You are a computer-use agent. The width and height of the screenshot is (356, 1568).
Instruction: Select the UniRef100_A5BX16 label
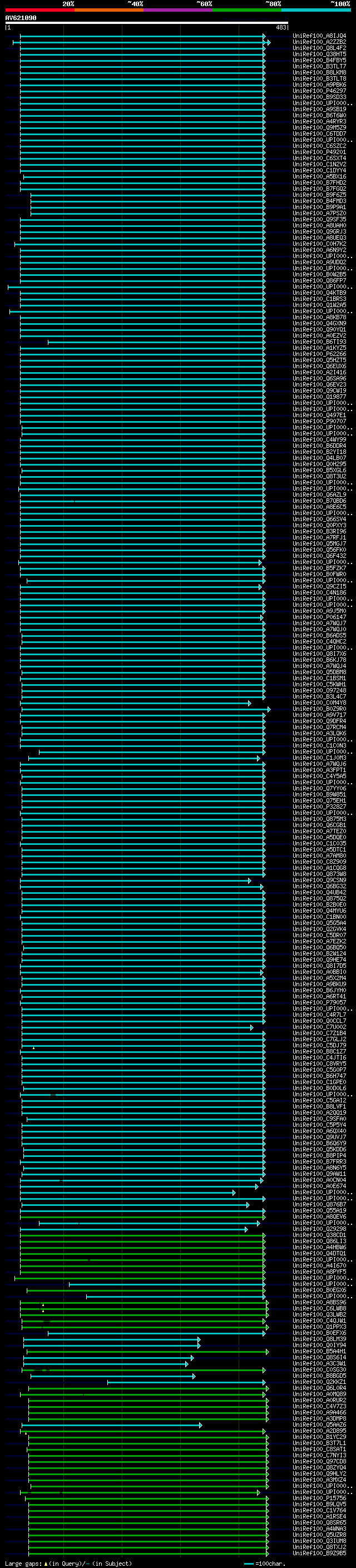tap(319, 176)
